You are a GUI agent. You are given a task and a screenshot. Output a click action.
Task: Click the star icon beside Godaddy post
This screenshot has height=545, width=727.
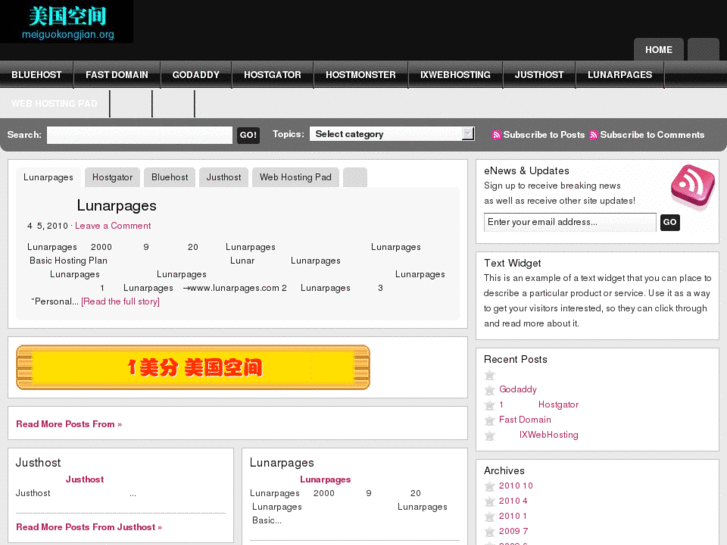click(490, 390)
